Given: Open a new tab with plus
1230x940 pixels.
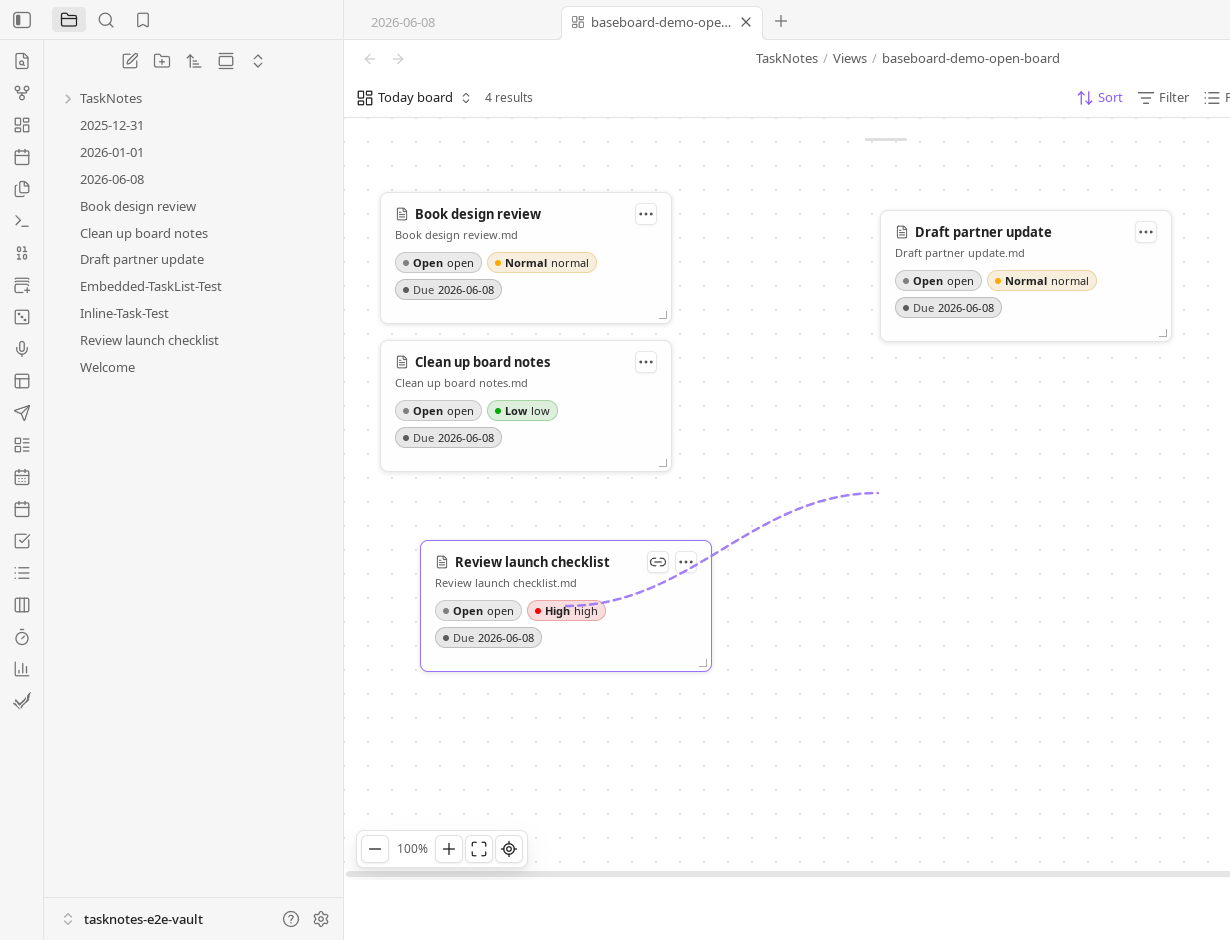Looking at the screenshot, I should [x=781, y=21].
